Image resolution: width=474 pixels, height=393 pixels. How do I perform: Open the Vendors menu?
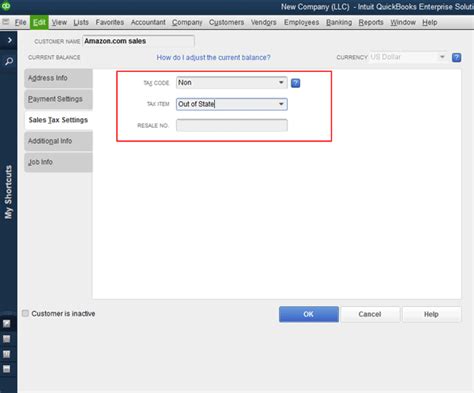[x=264, y=22]
